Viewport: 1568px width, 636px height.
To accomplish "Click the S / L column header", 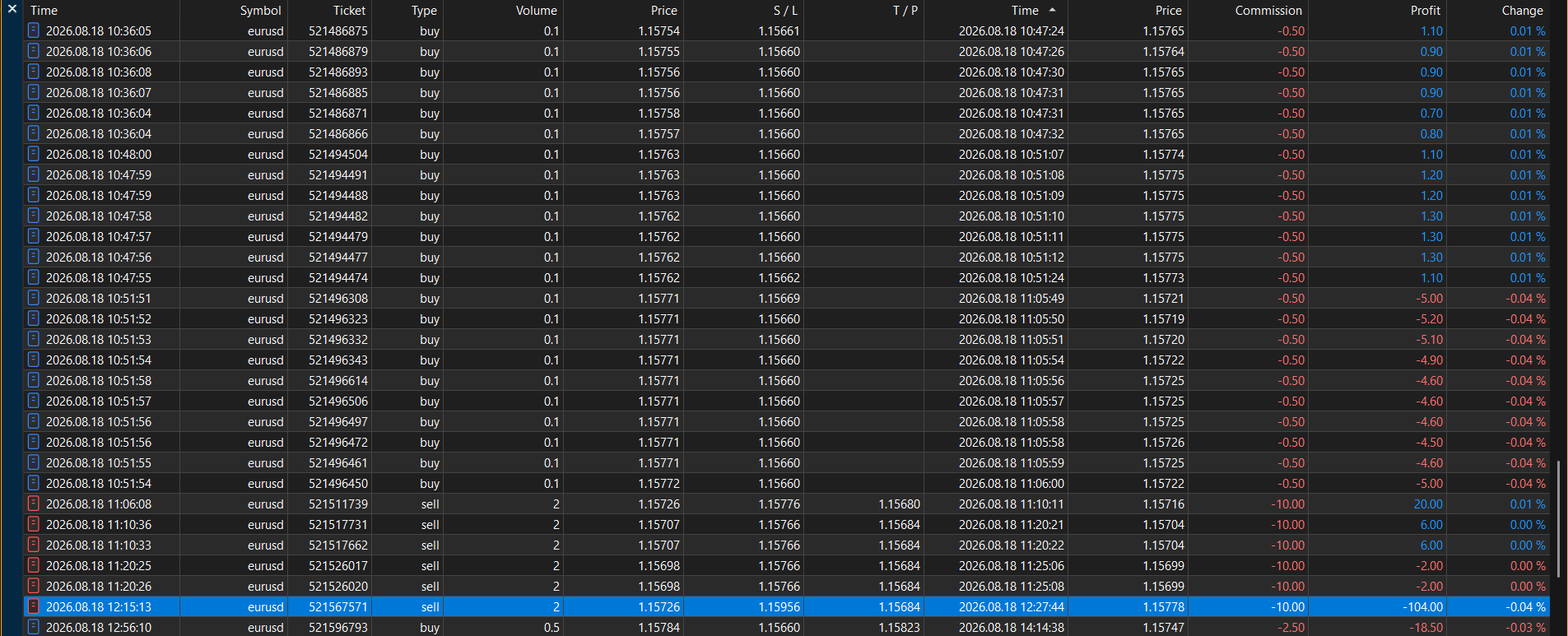I will (785, 11).
